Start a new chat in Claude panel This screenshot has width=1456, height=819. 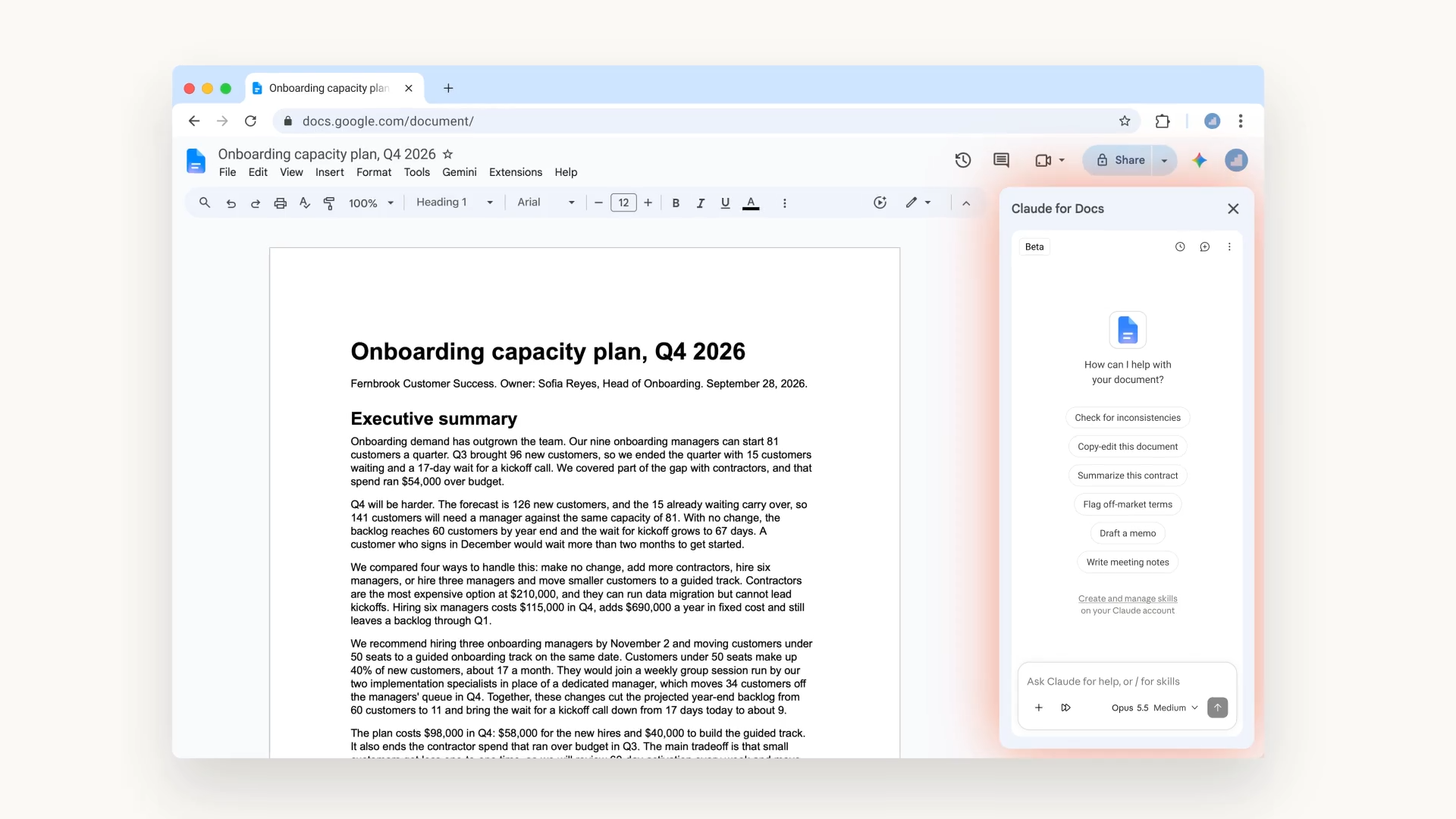(x=1204, y=246)
